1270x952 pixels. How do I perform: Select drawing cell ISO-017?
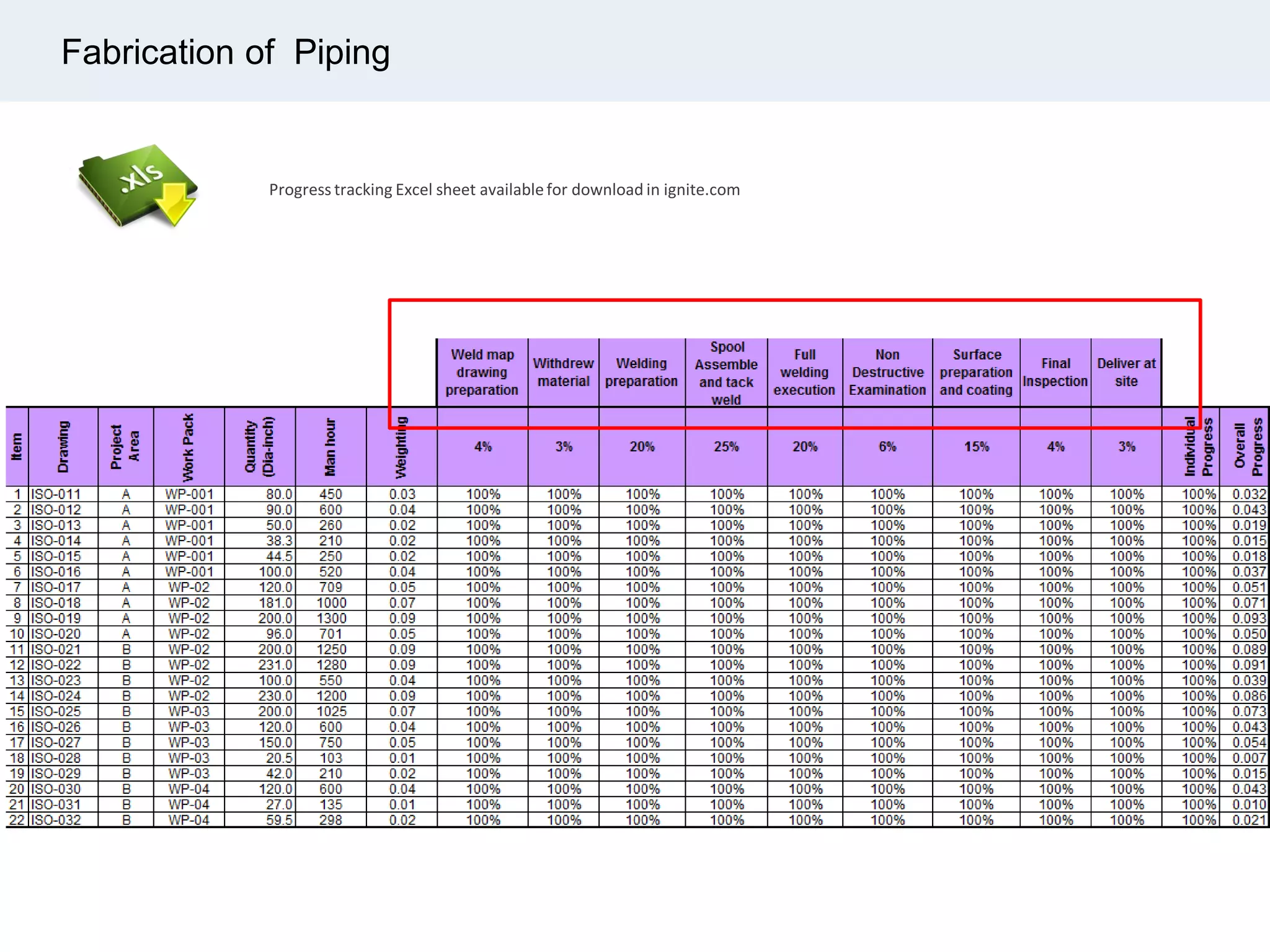click(63, 588)
